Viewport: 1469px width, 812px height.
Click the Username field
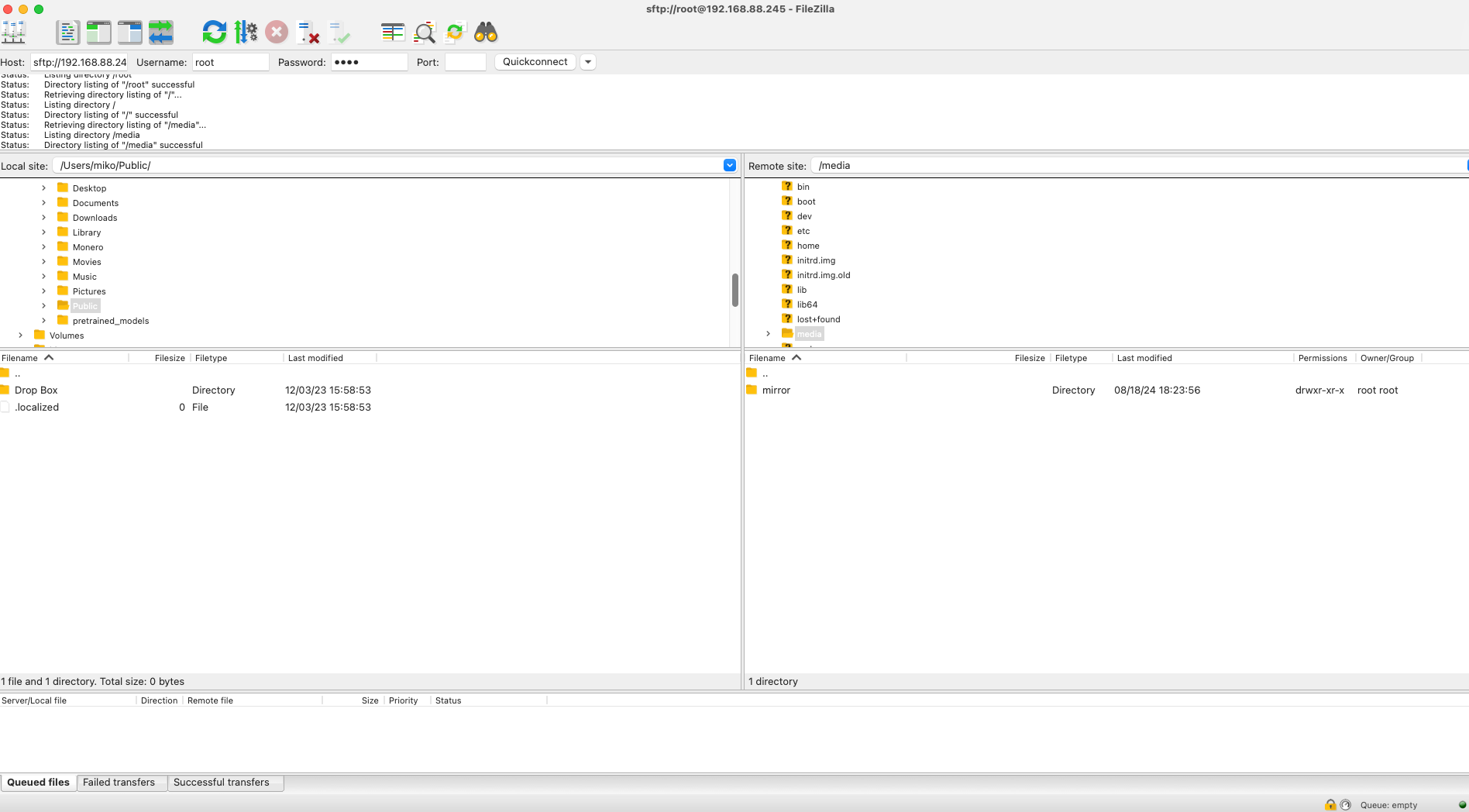[x=230, y=62]
